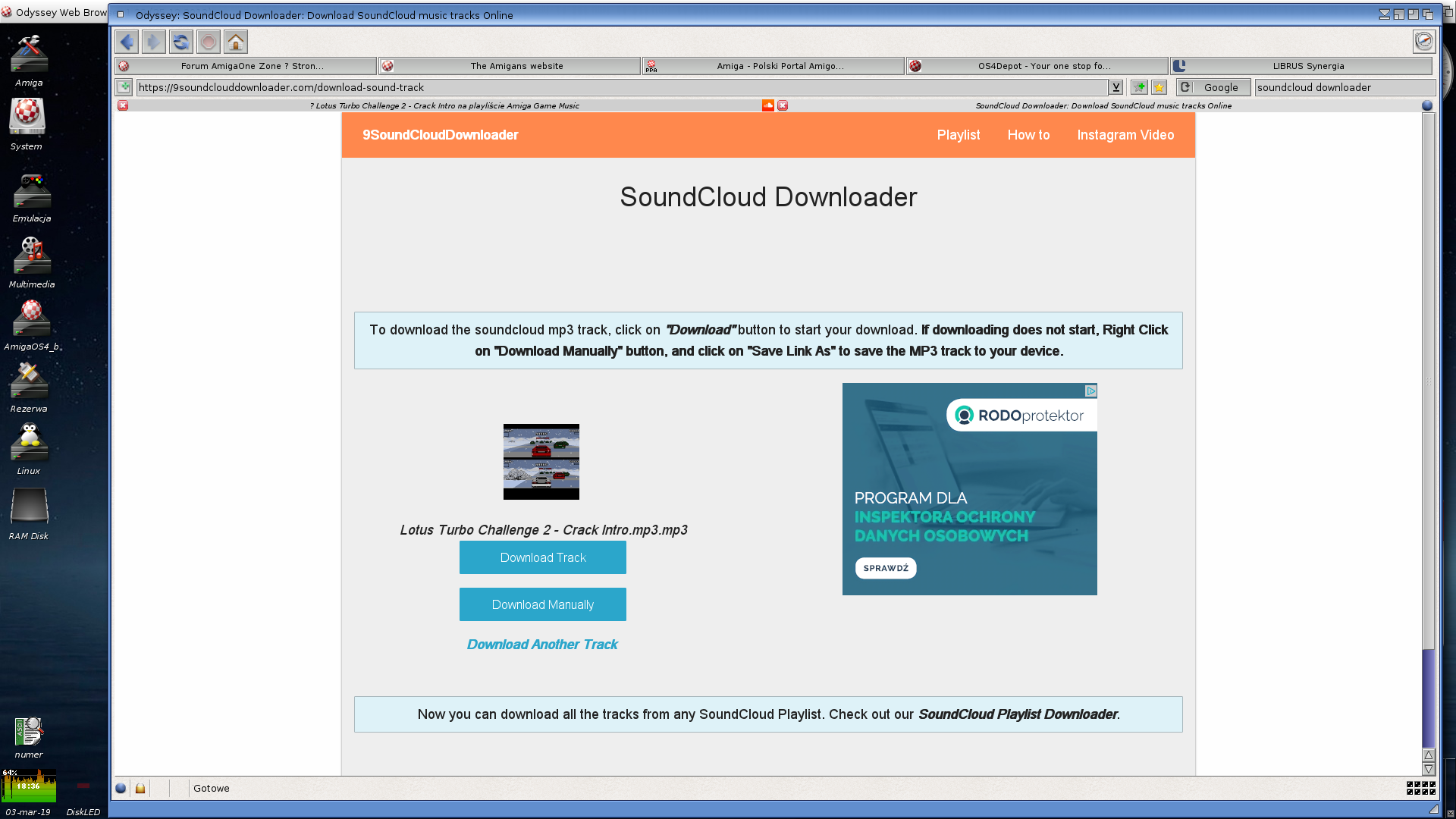Switch to the Lotus Turbo Challenge 2 tab

[x=444, y=105]
